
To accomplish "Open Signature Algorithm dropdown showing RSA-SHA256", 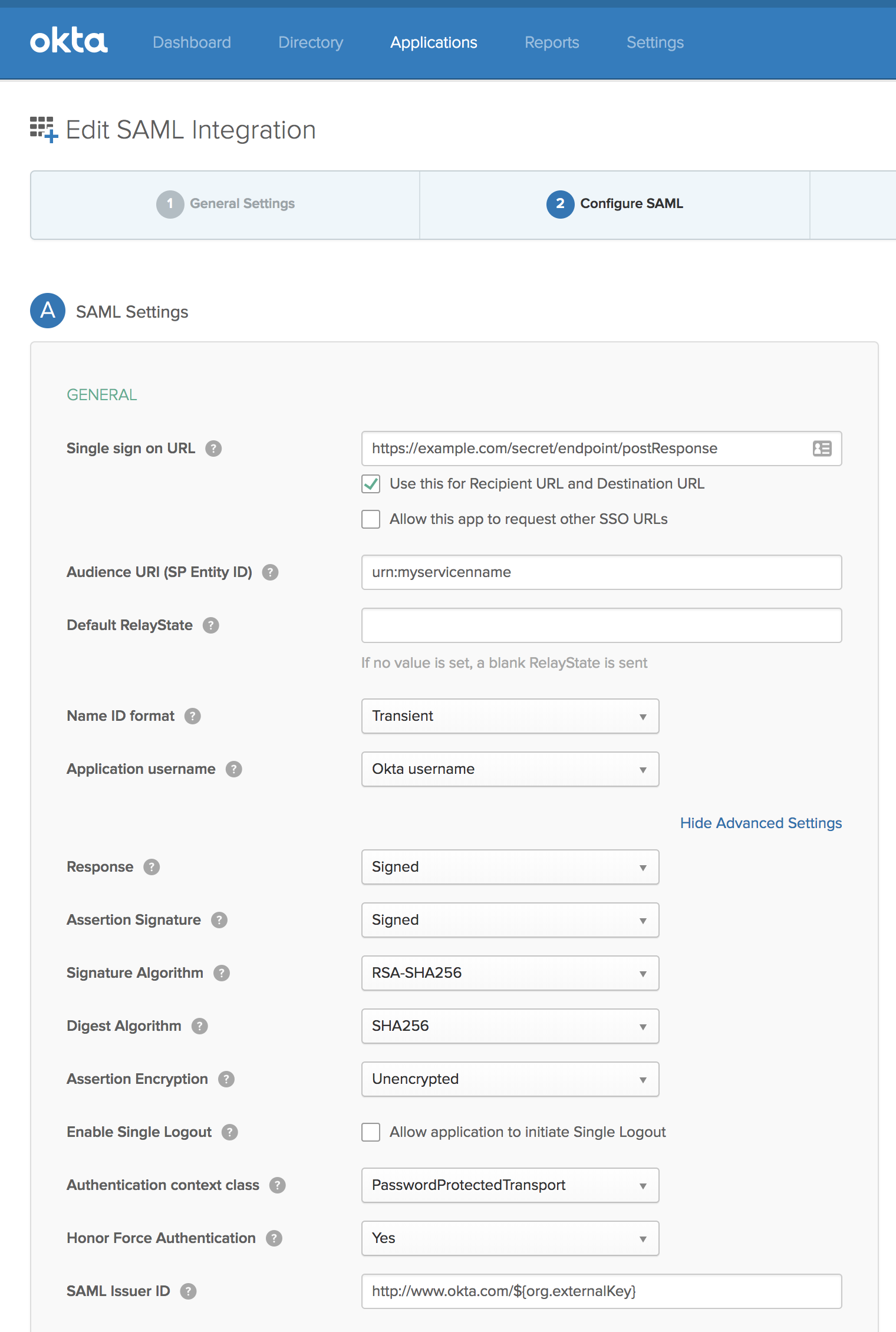I will pos(510,973).
